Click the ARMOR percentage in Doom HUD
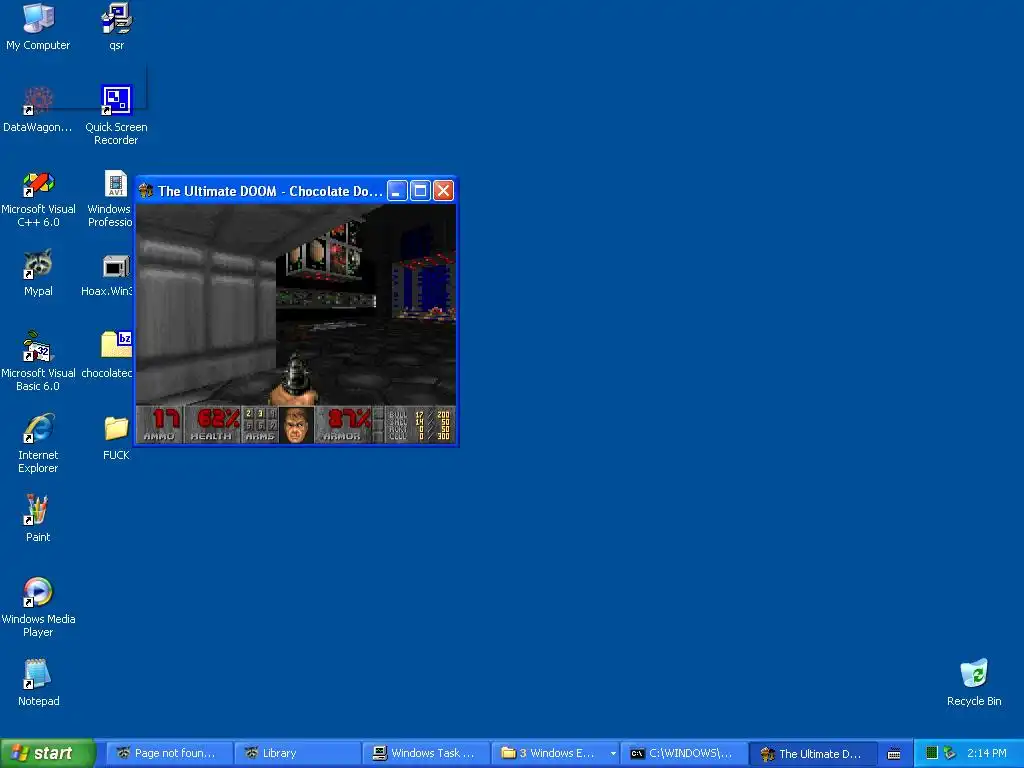The image size is (1024, 768). point(345,424)
